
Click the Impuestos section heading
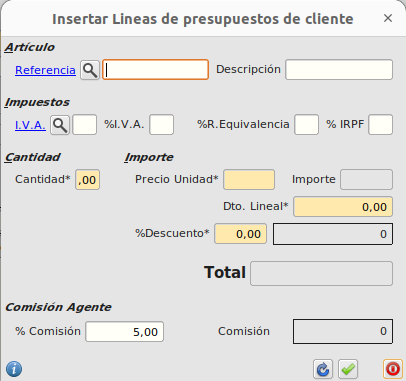pos(37,102)
